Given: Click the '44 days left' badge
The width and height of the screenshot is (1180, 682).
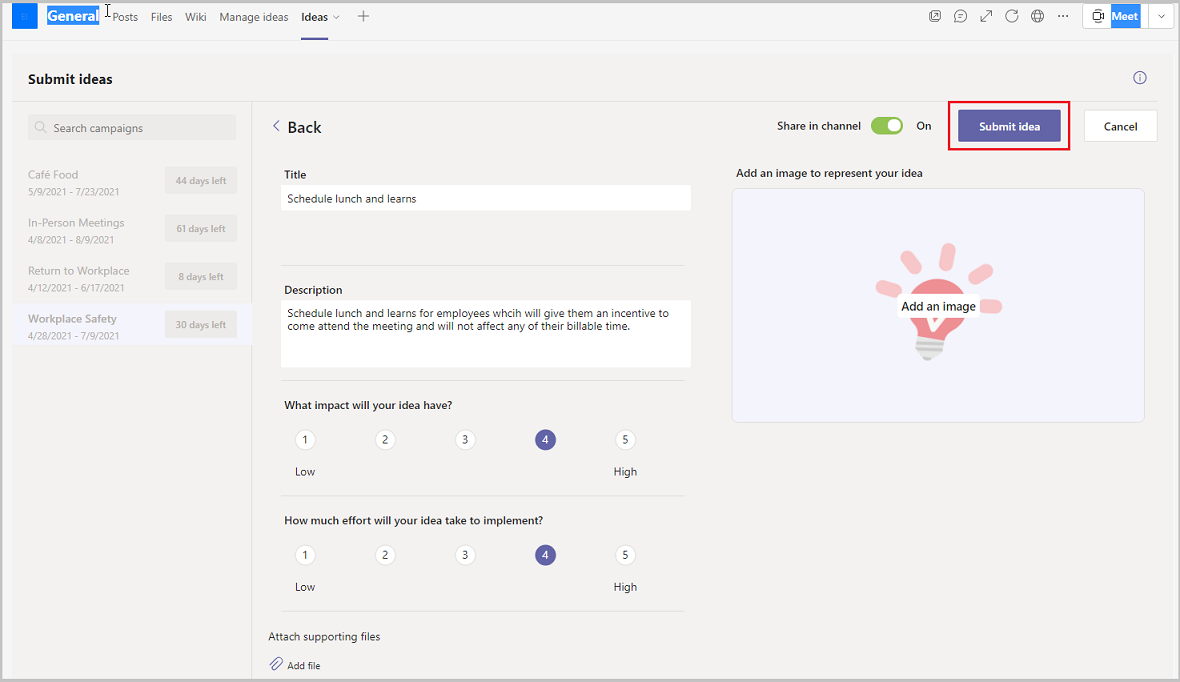Looking at the screenshot, I should (x=201, y=181).
